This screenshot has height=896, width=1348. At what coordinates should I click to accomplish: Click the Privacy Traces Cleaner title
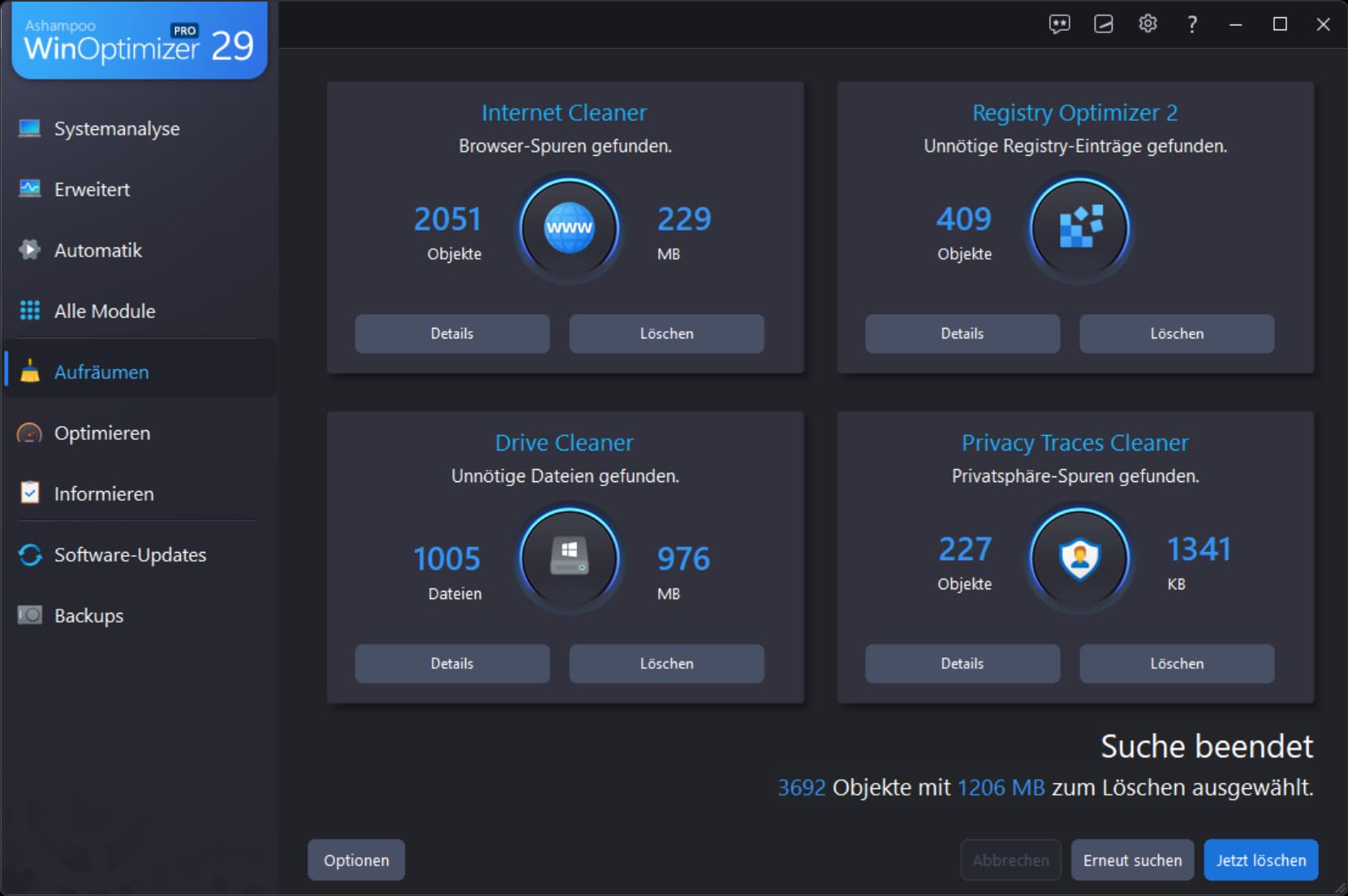coord(1075,443)
